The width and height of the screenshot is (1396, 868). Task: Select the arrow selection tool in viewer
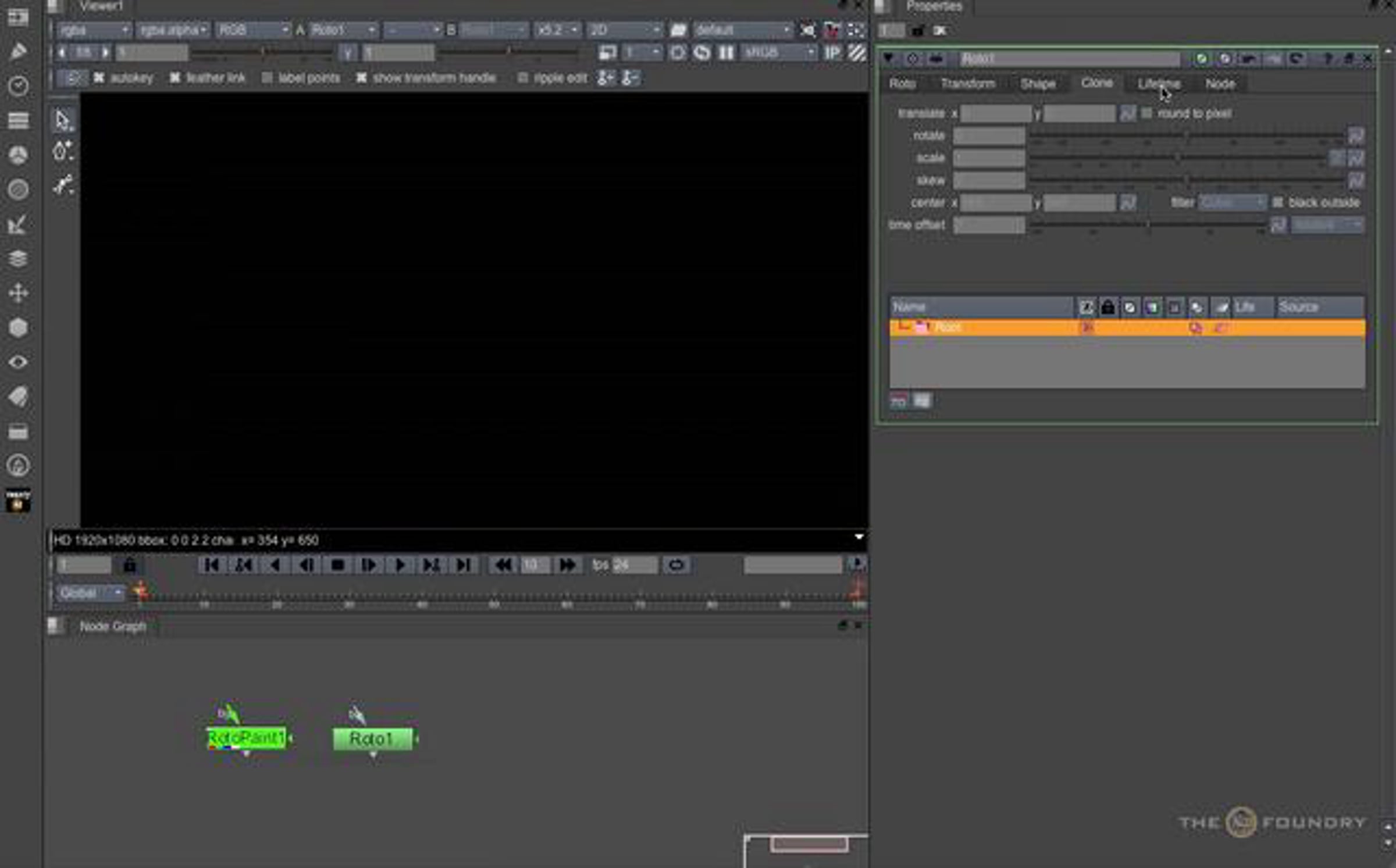point(62,120)
